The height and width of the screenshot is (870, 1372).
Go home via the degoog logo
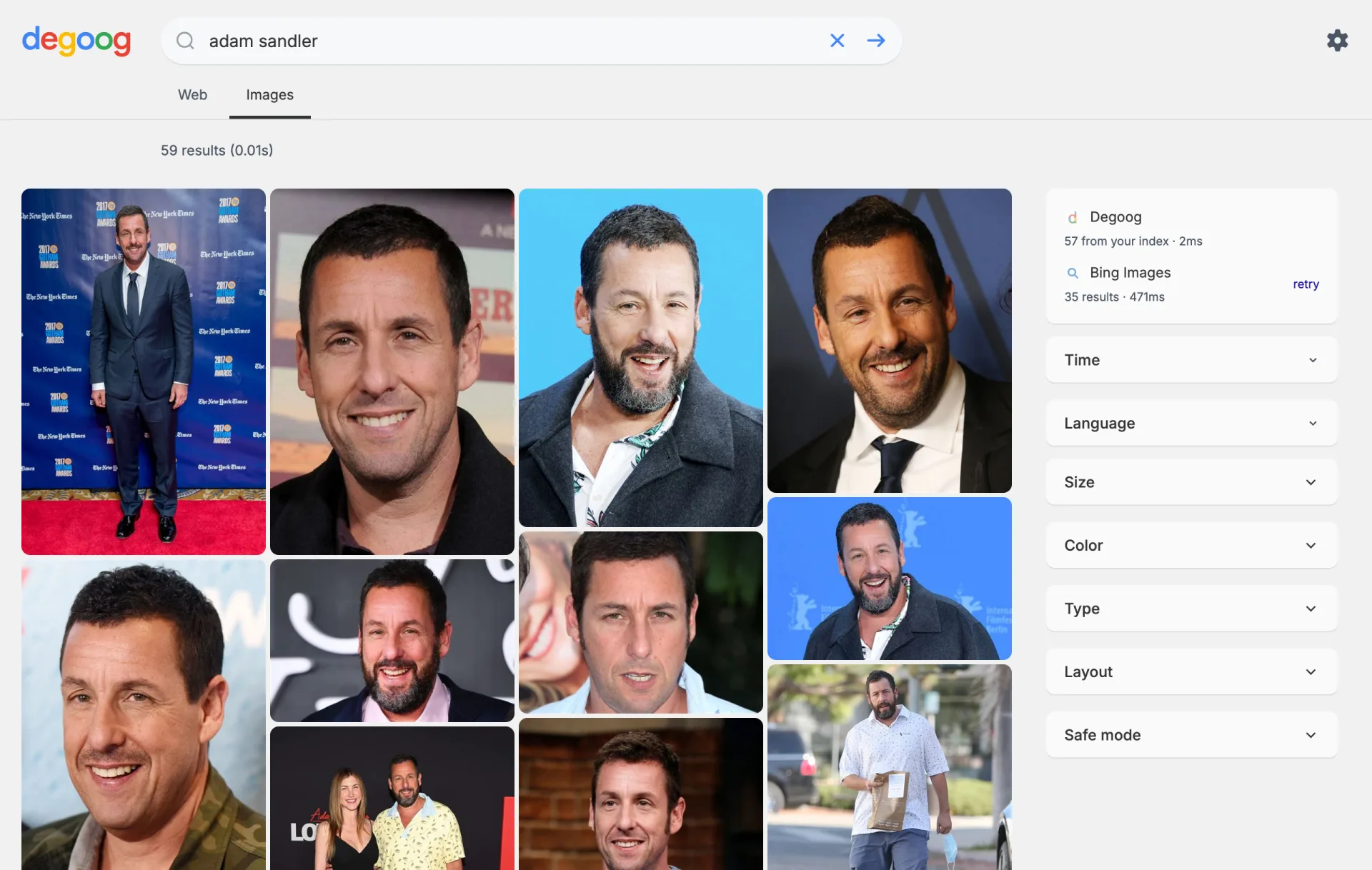click(x=76, y=41)
